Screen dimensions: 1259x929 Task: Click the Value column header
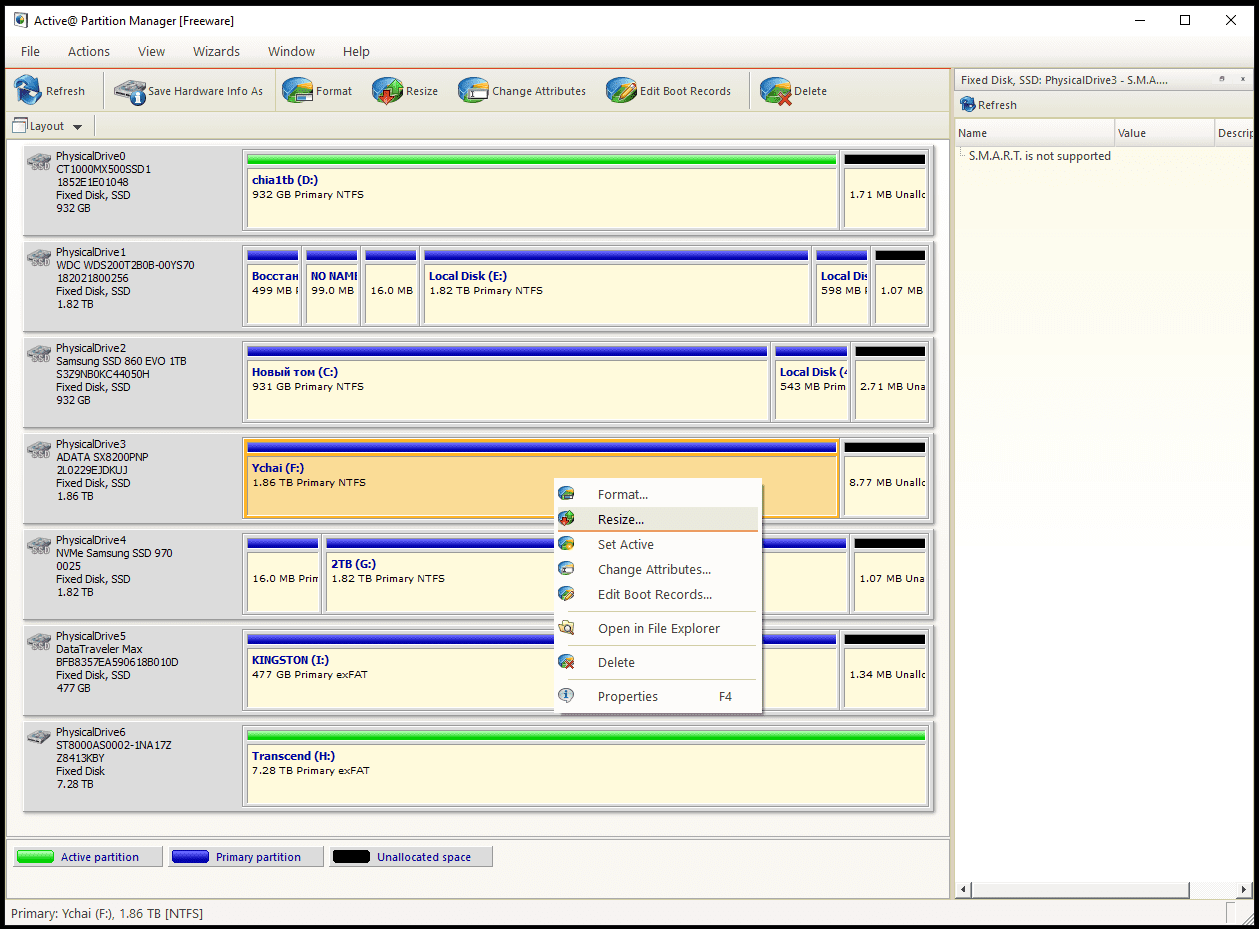point(1164,133)
